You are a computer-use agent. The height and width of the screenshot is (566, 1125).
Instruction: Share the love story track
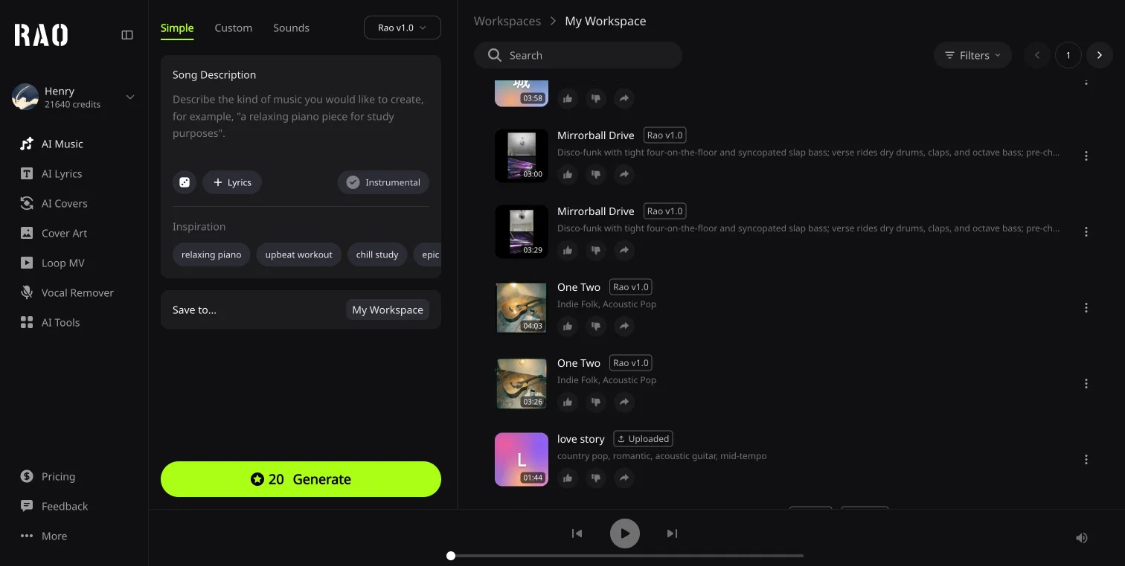pos(624,478)
